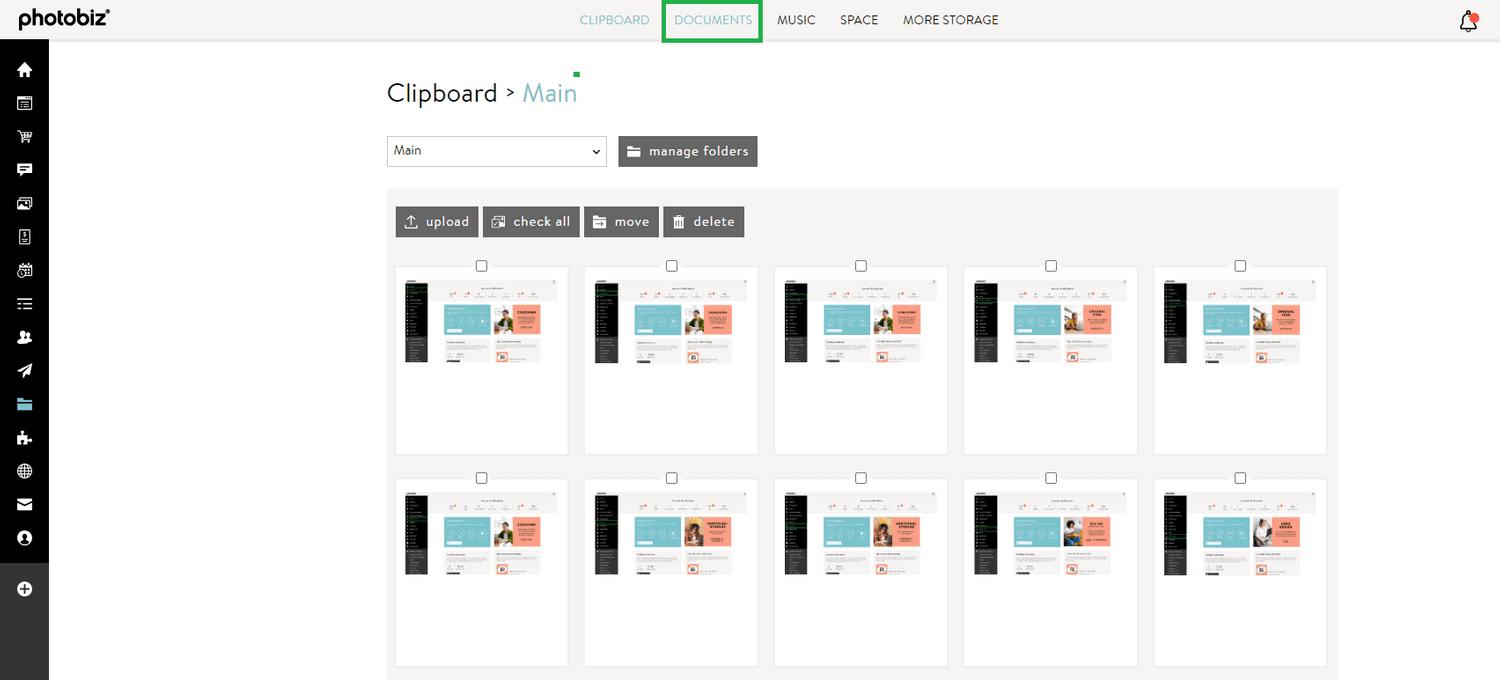Click the upload button
Screen dimensions: 1500x680
point(437,222)
